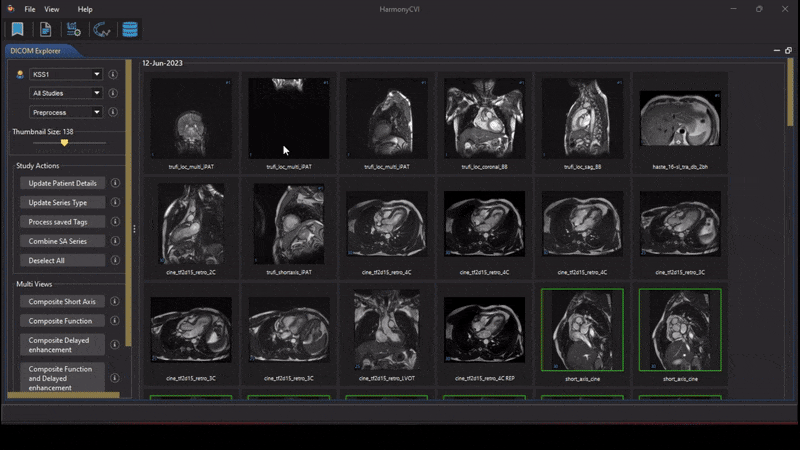The height and width of the screenshot is (450, 800).
Task: Open the All Studies dropdown
Action: tap(66, 93)
